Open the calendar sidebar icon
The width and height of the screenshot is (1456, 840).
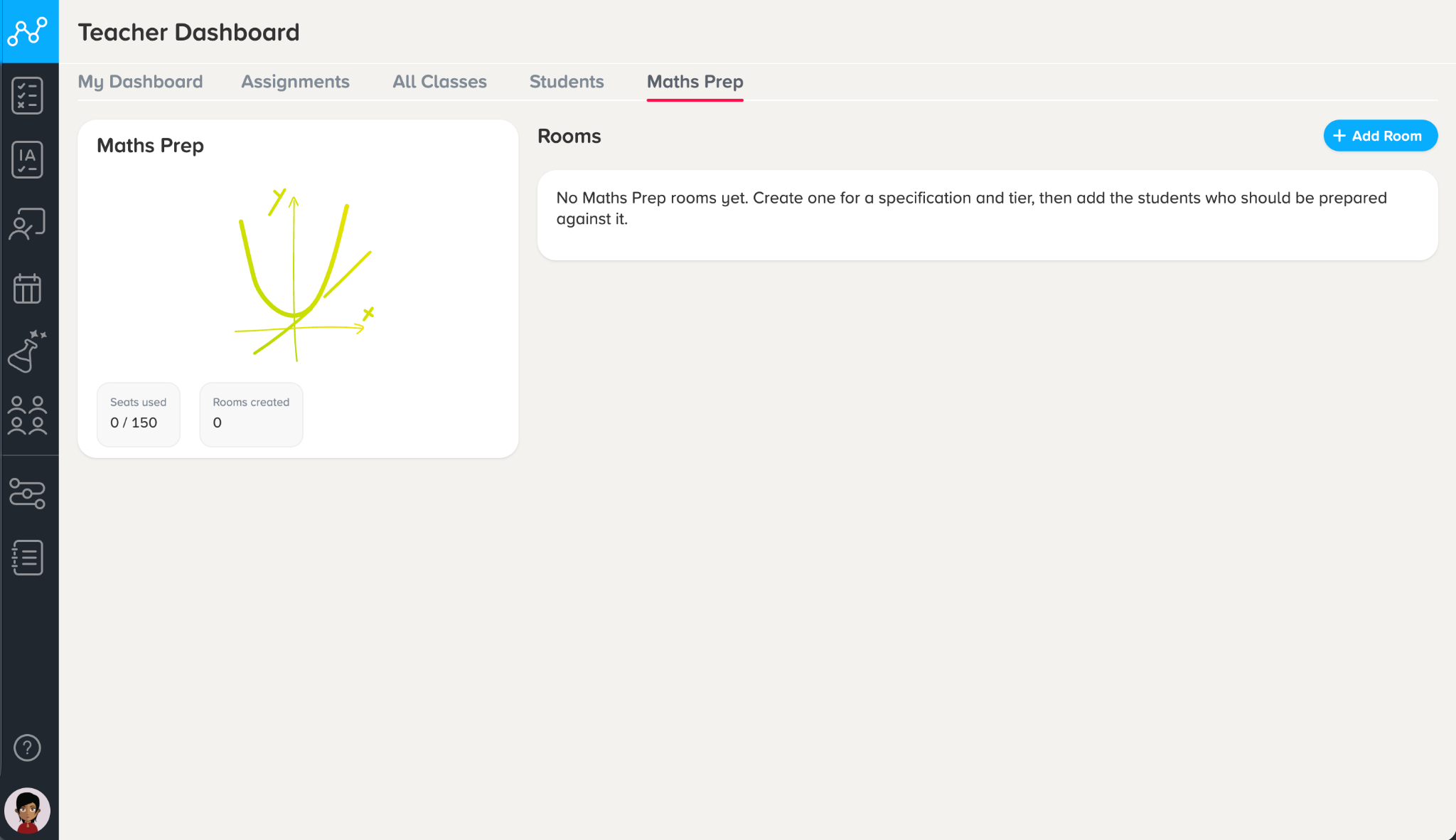[x=28, y=288]
